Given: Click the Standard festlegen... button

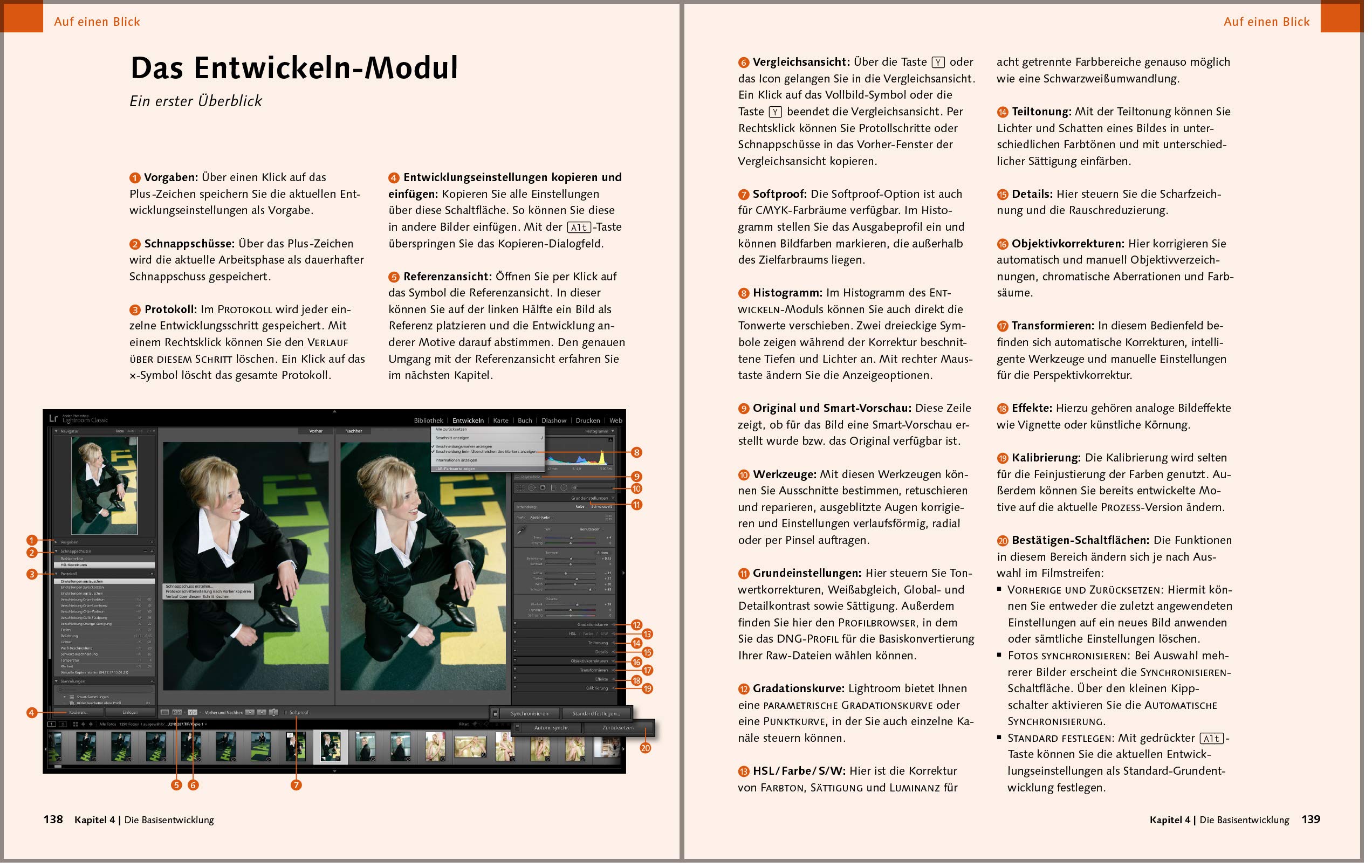Looking at the screenshot, I should [596, 714].
